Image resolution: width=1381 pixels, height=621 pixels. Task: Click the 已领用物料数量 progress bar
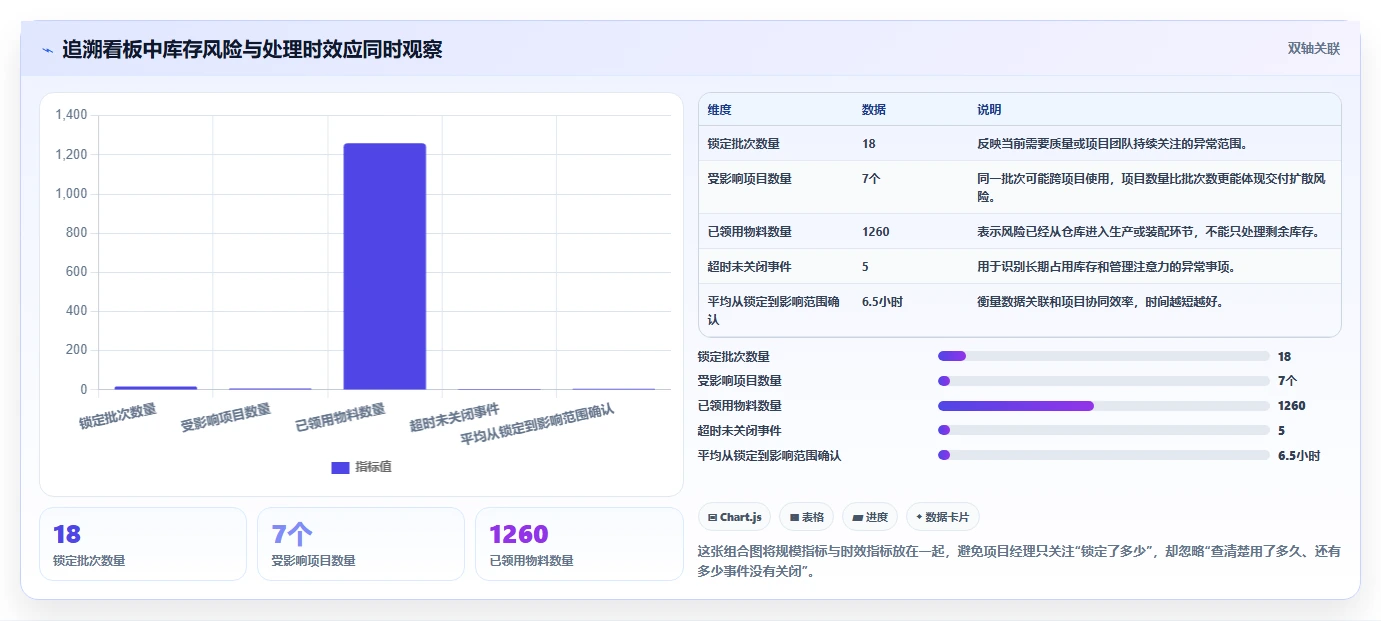[1104, 406]
